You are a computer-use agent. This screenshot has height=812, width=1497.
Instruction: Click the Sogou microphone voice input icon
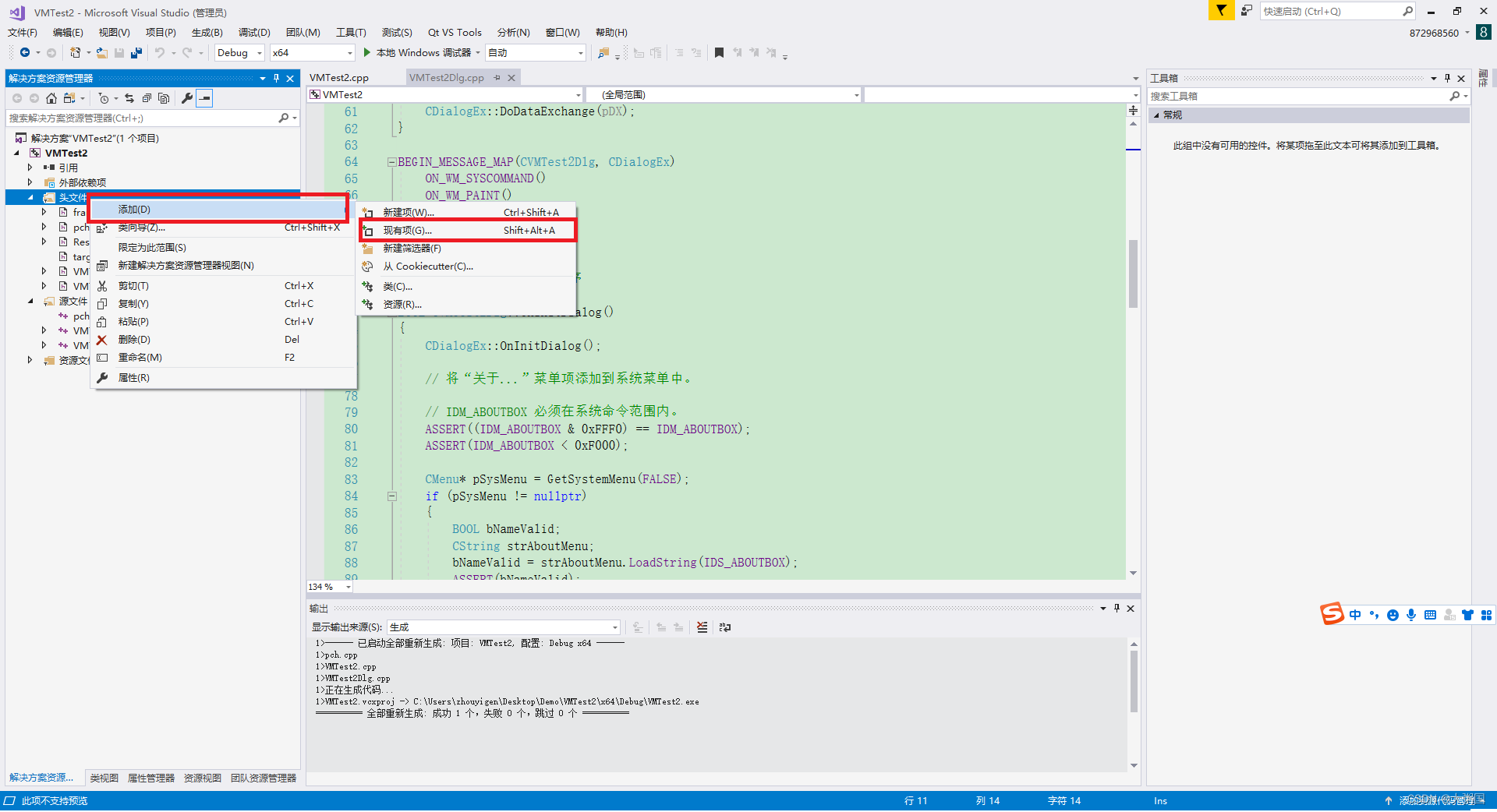point(1411,615)
